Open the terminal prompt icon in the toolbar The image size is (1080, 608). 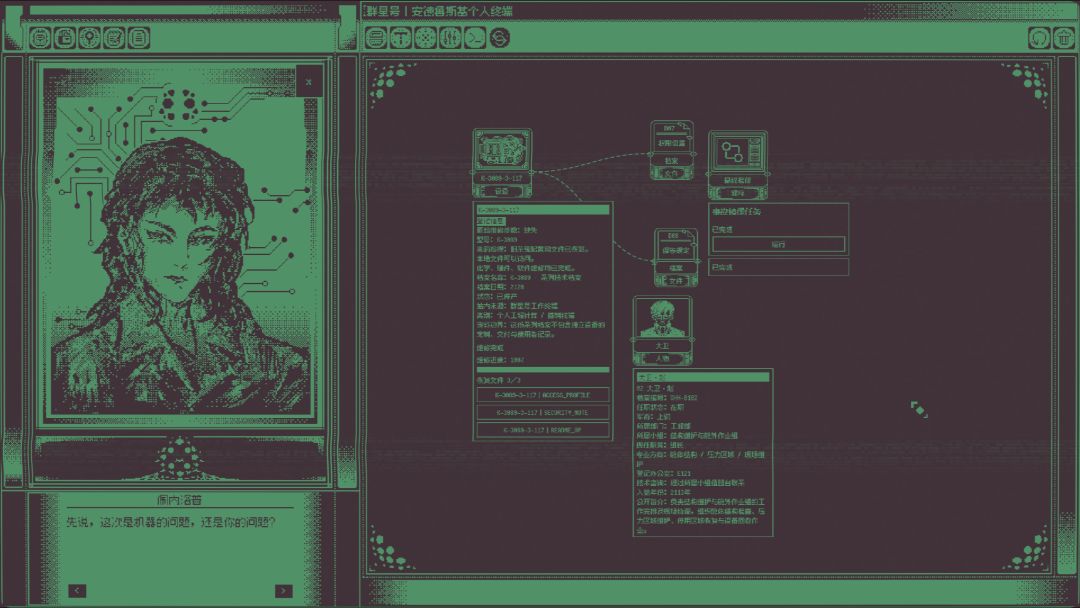tap(475, 37)
